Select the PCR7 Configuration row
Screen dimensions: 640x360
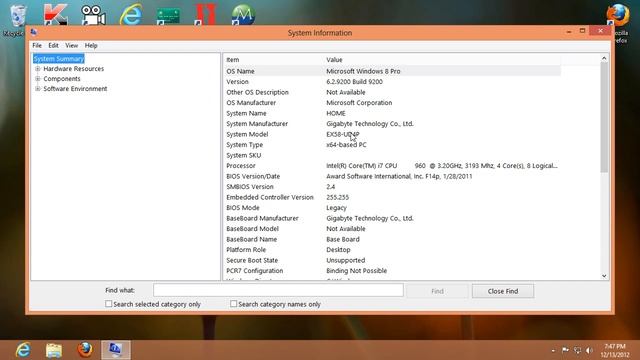click(392, 271)
